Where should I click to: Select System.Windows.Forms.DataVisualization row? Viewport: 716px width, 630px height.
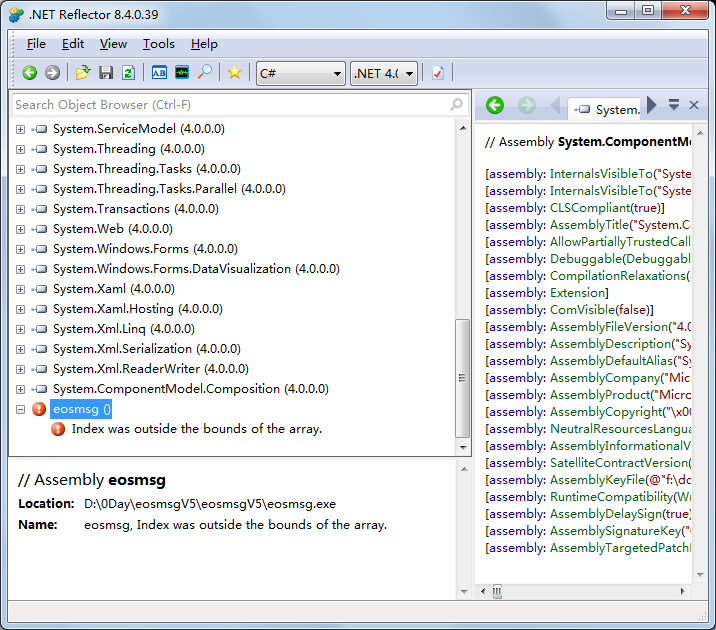196,269
